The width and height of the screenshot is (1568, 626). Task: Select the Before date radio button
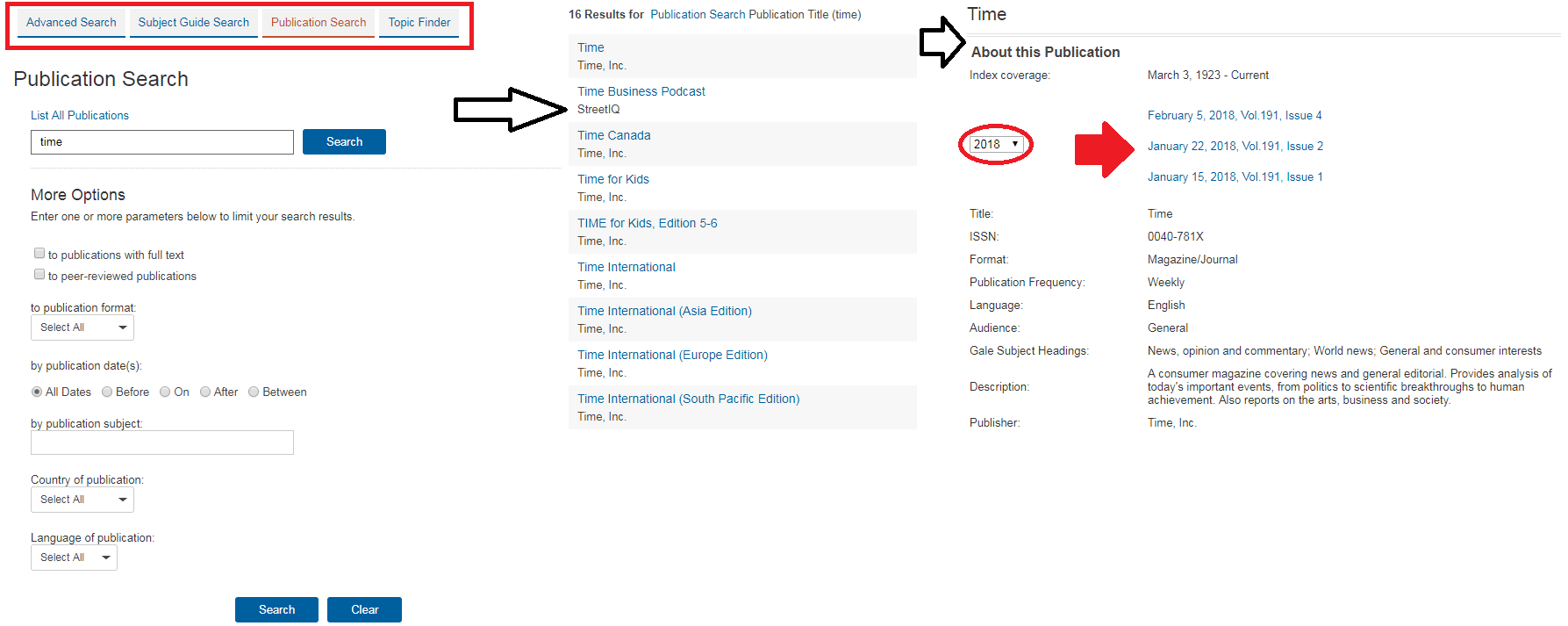click(107, 392)
